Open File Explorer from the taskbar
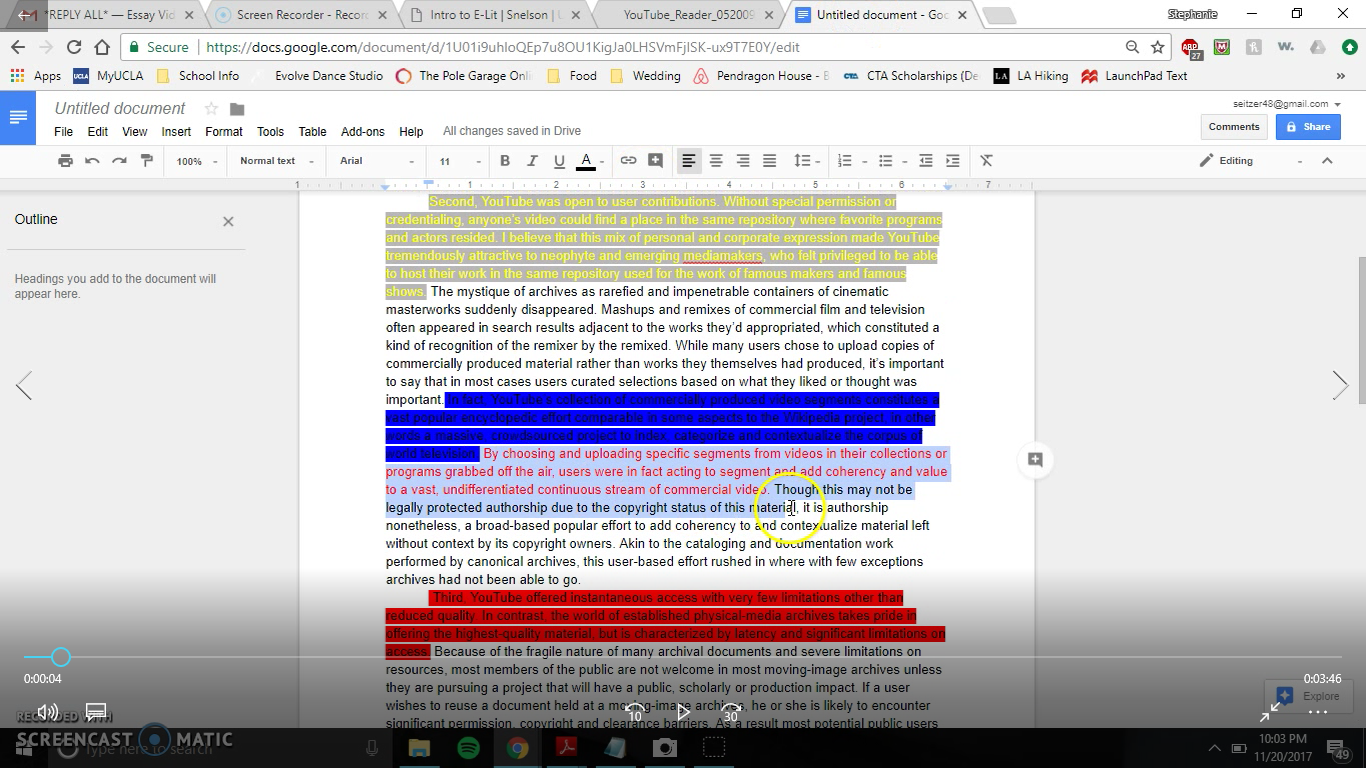 point(419,747)
